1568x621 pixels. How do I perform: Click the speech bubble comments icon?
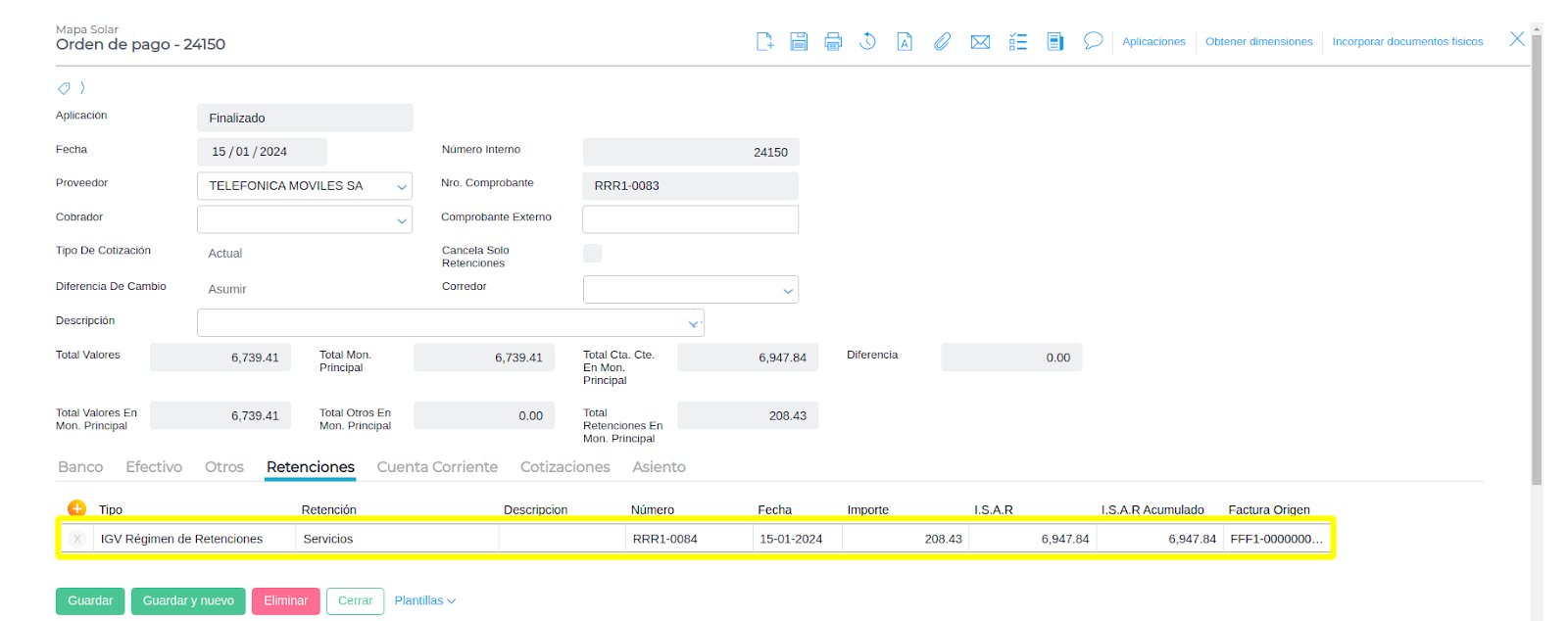tap(1093, 40)
